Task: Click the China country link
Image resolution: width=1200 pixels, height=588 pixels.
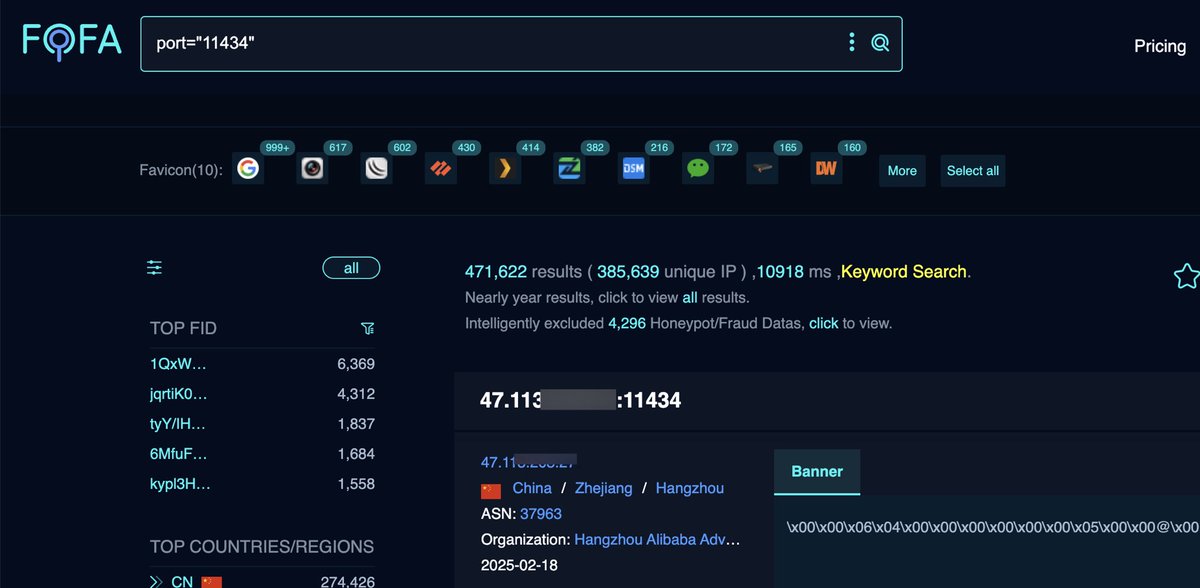Action: pyautogui.click(x=532, y=488)
